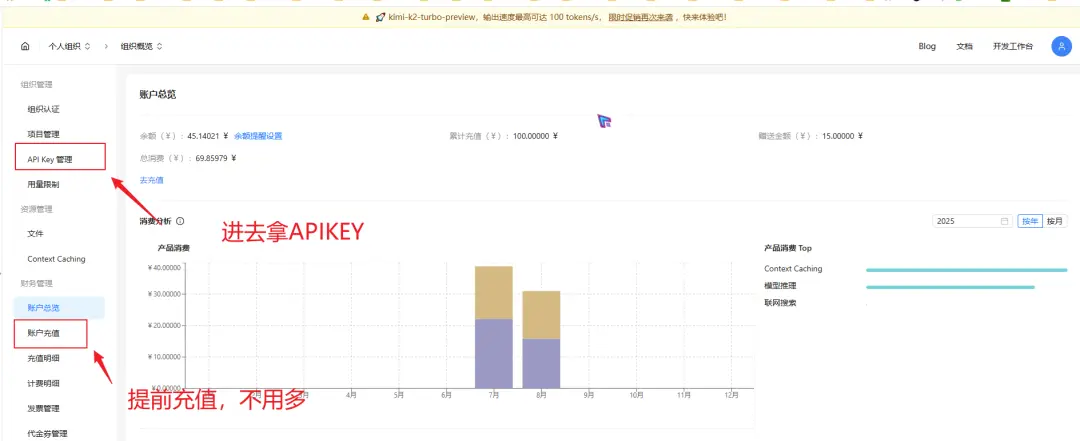
Task: Expand the 个人组织 dropdown
Action: 69,46
